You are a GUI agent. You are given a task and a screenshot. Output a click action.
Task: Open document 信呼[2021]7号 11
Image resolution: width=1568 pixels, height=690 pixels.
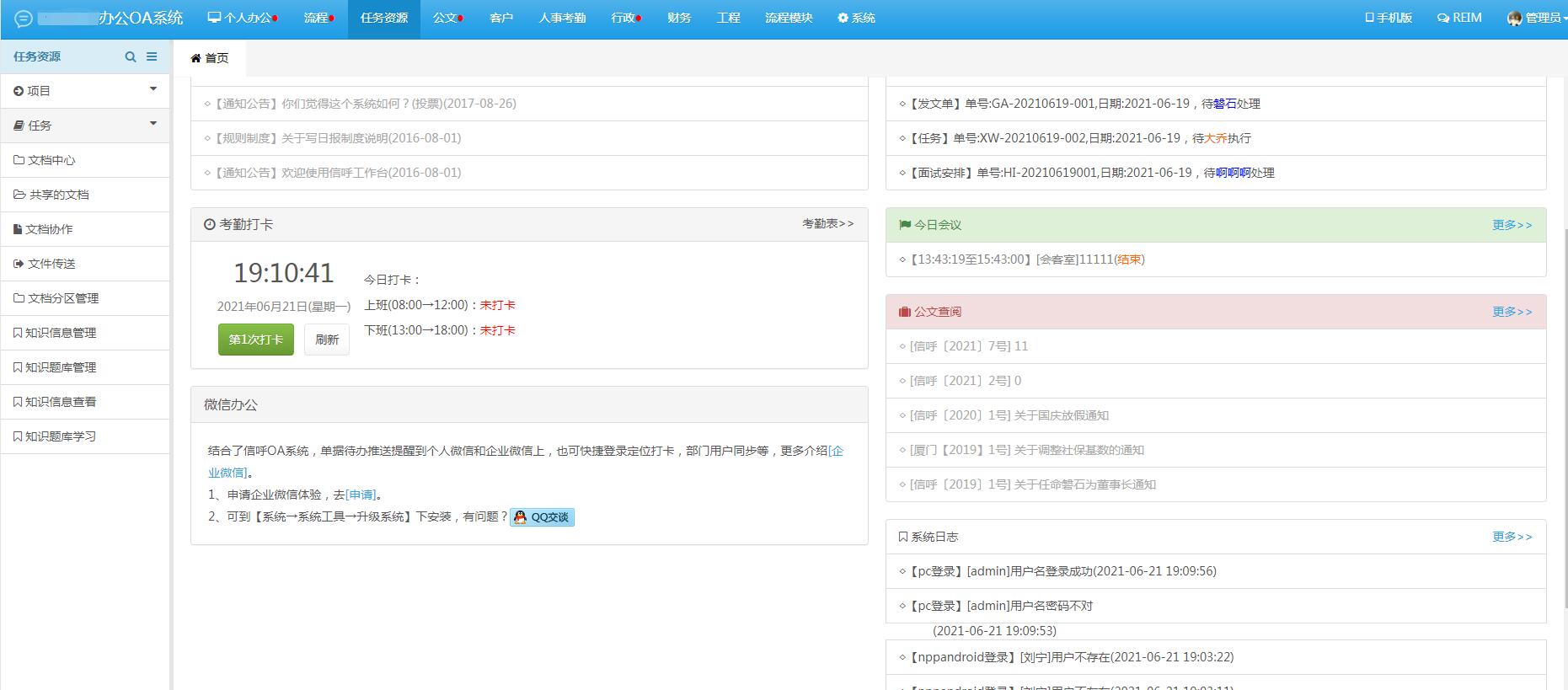1216,346
